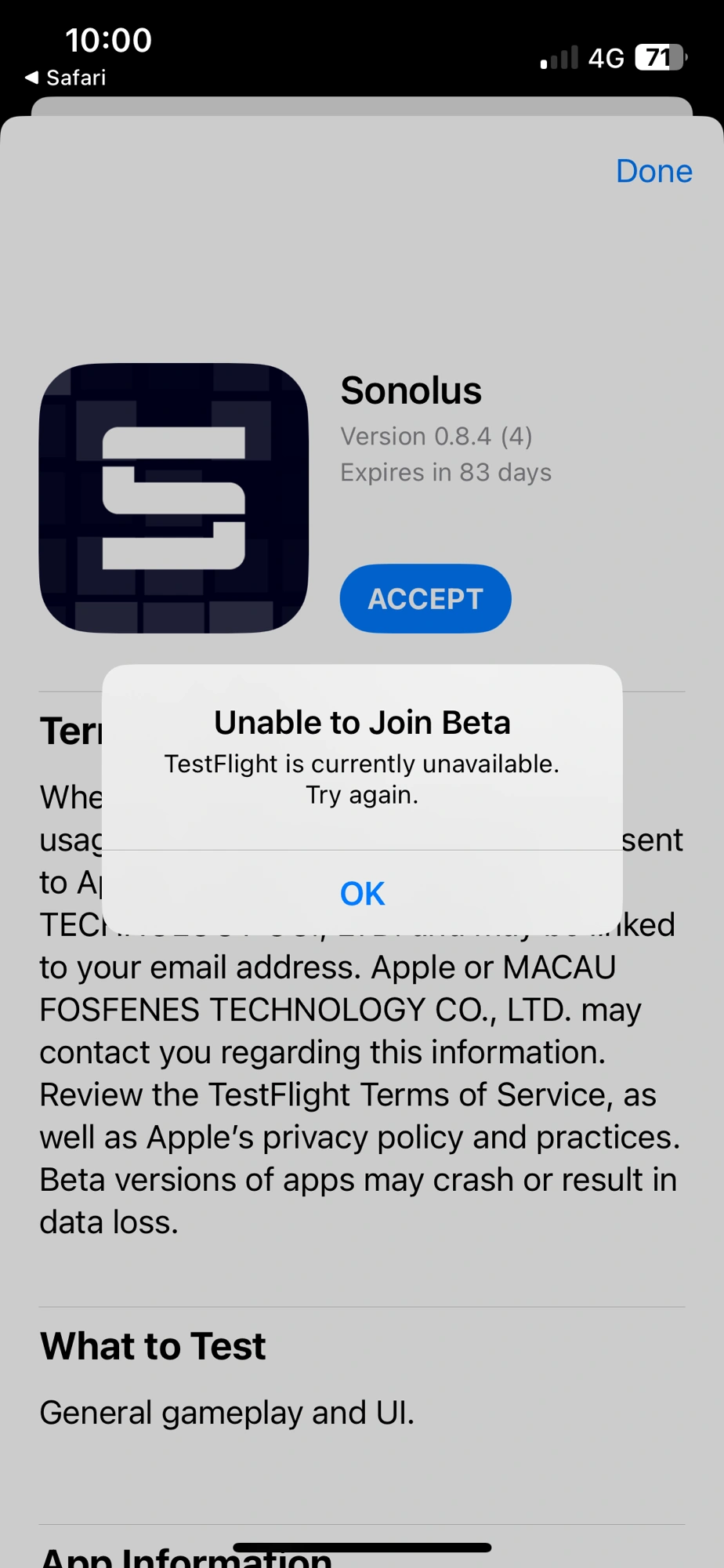Tap the blue ACCEPT button
Viewport: 724px width, 1568px height.
[425, 598]
